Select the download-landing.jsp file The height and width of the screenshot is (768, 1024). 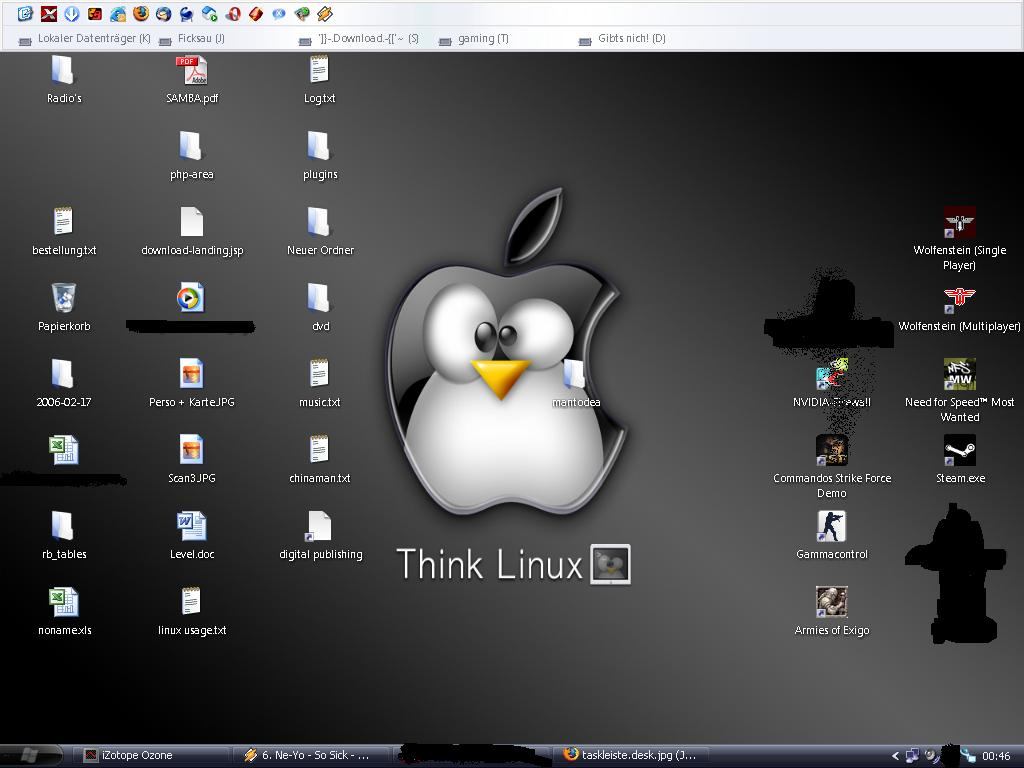point(191,232)
